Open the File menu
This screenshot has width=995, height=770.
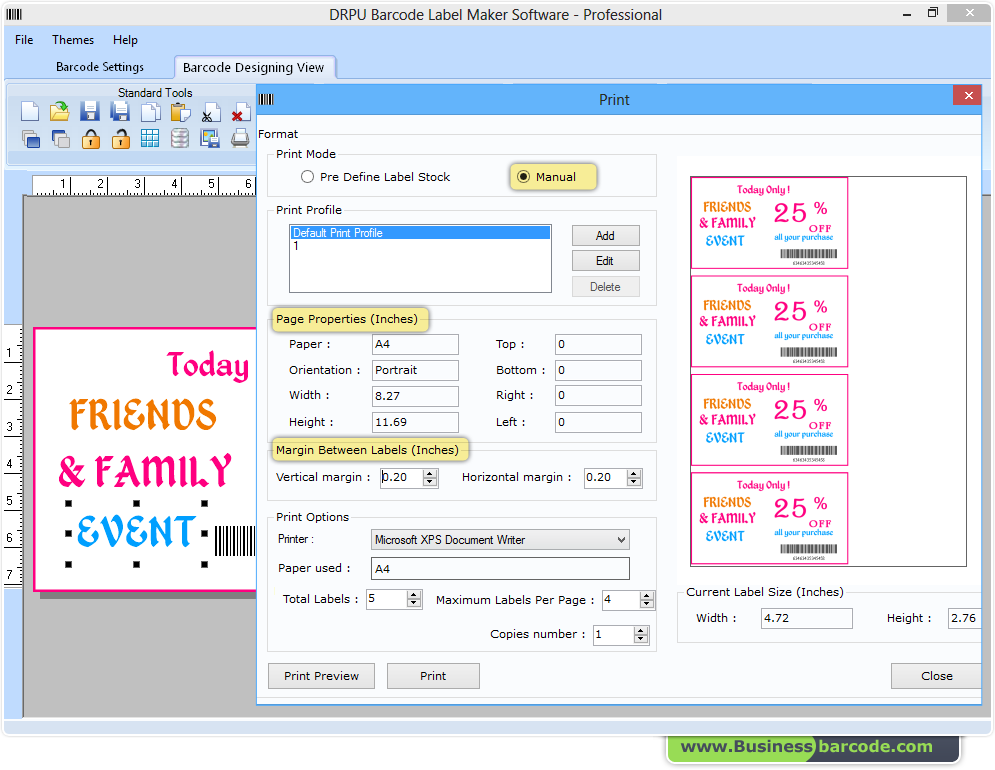point(24,39)
